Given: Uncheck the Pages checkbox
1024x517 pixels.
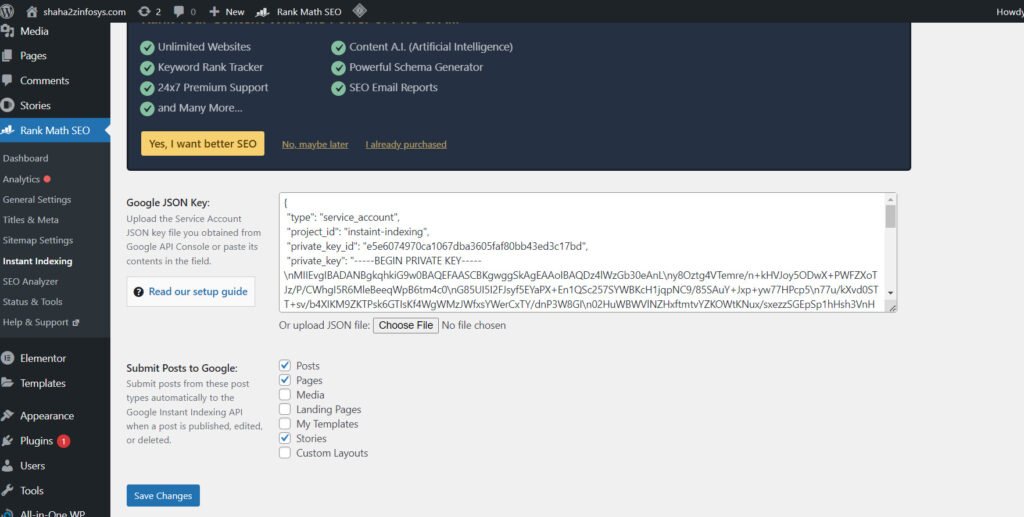Looking at the screenshot, I should pyautogui.click(x=285, y=380).
